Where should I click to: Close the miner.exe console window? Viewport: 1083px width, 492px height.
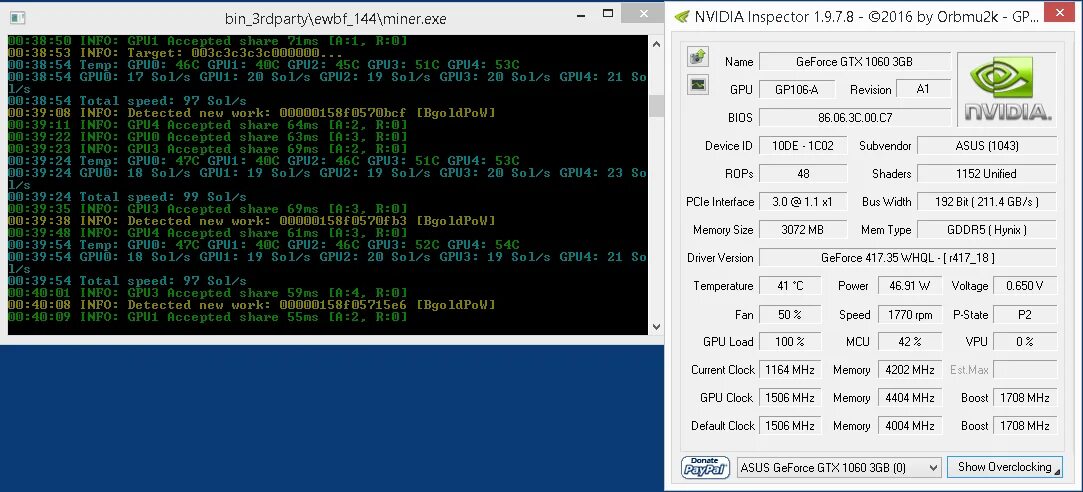[x=643, y=14]
